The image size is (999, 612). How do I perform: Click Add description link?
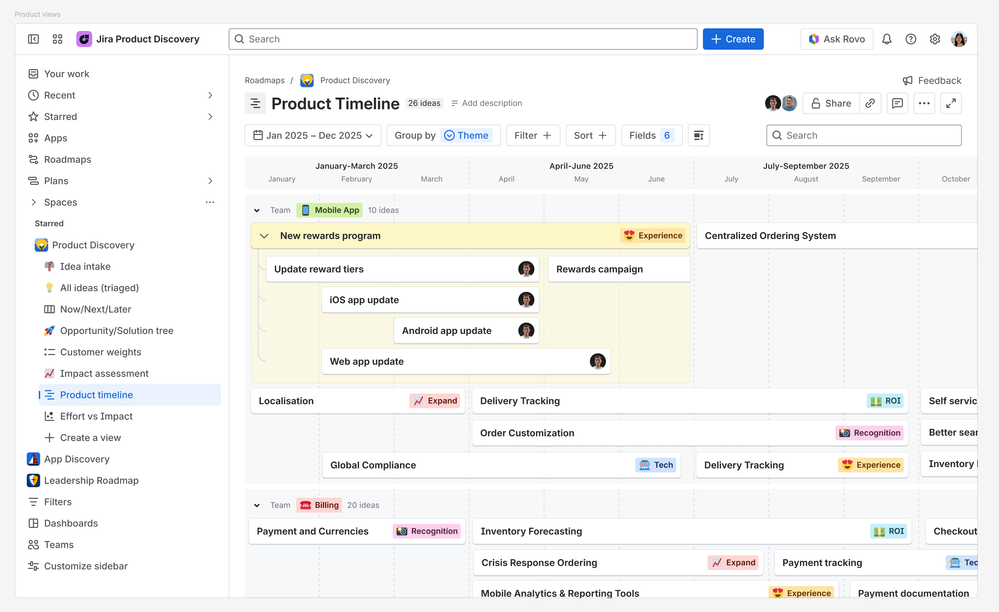point(487,103)
